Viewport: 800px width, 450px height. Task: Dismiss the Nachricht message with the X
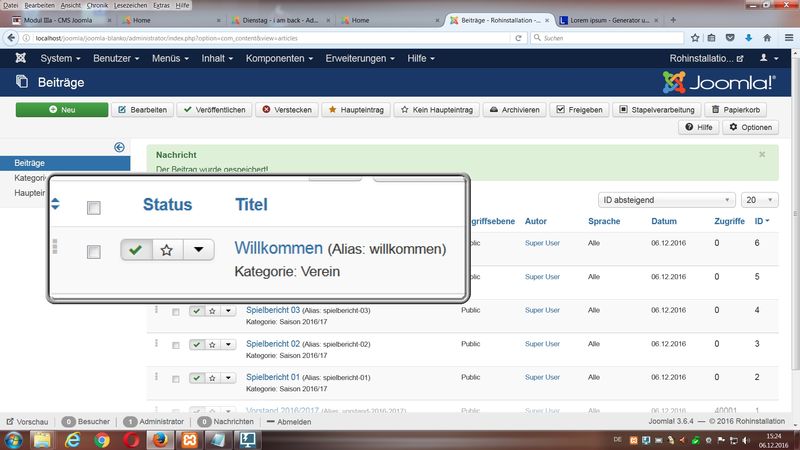(x=762, y=155)
